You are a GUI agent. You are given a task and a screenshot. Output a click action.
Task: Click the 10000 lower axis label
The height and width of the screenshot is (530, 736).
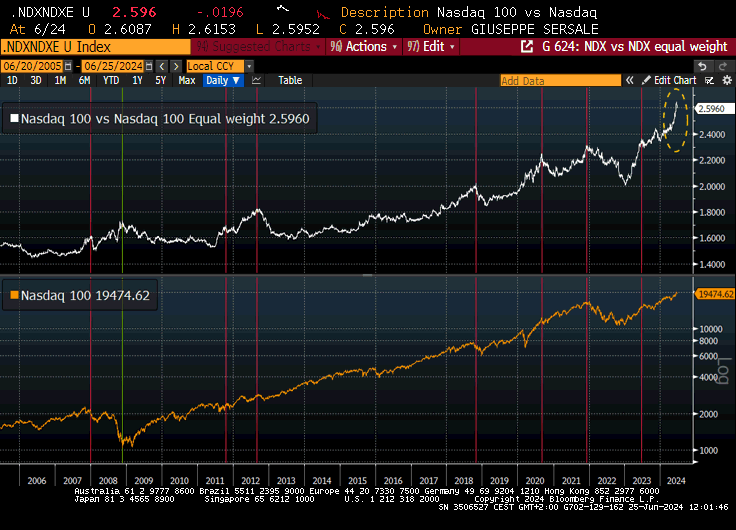pos(711,329)
